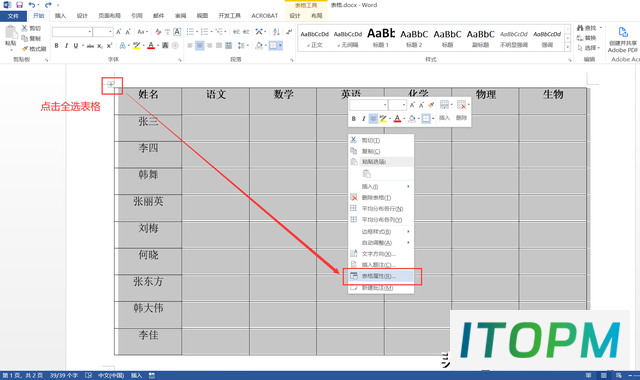This screenshot has height=380, width=640.
Task: Toggle Italic in floating mini toolbar
Action: (363, 119)
